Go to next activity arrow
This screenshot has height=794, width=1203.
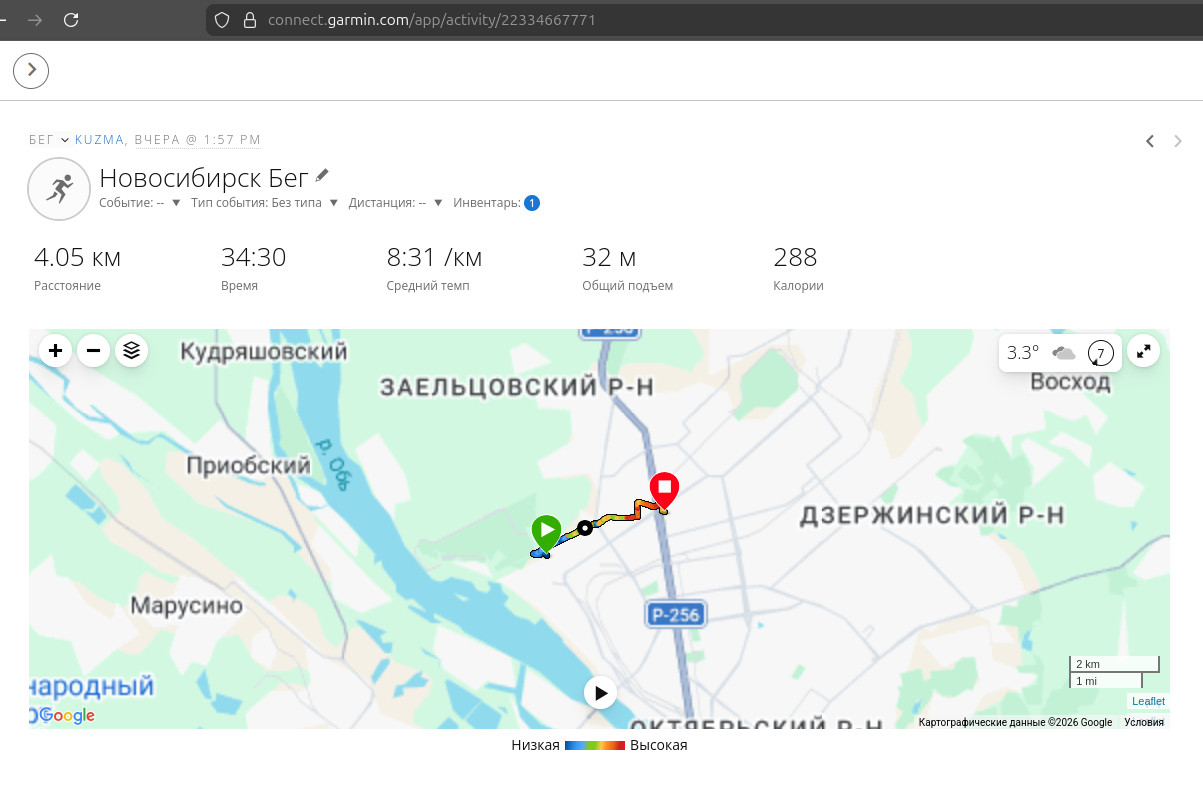1178,141
